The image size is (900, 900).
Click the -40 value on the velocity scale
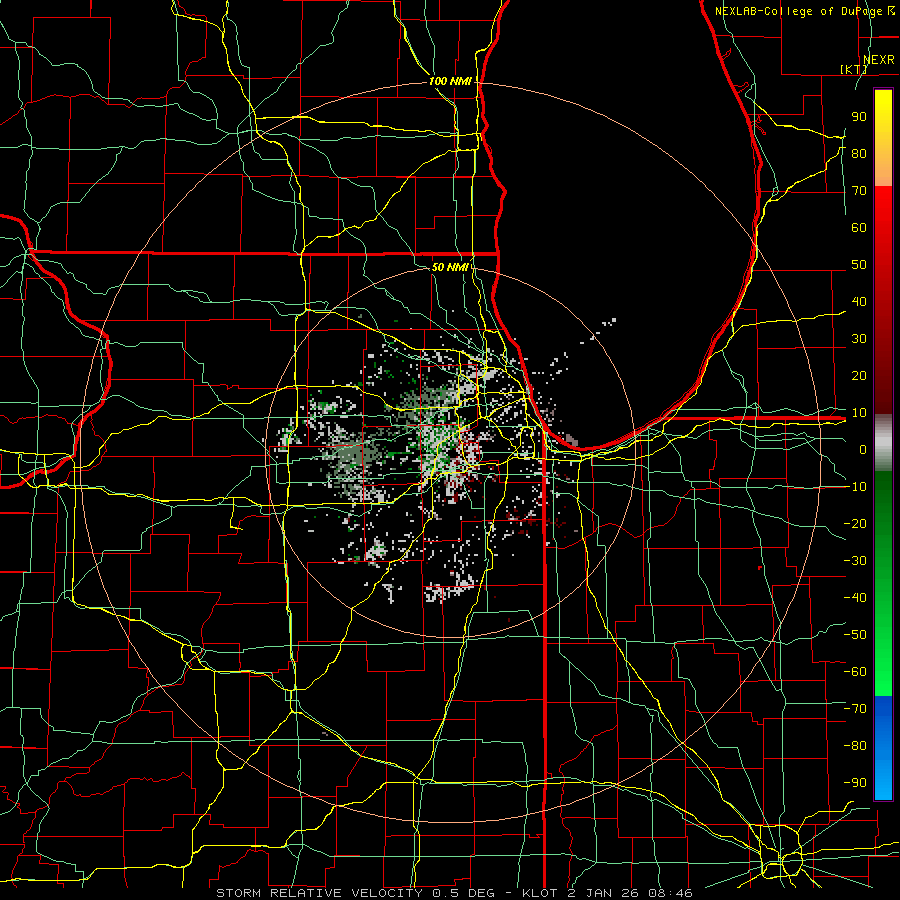(x=855, y=598)
